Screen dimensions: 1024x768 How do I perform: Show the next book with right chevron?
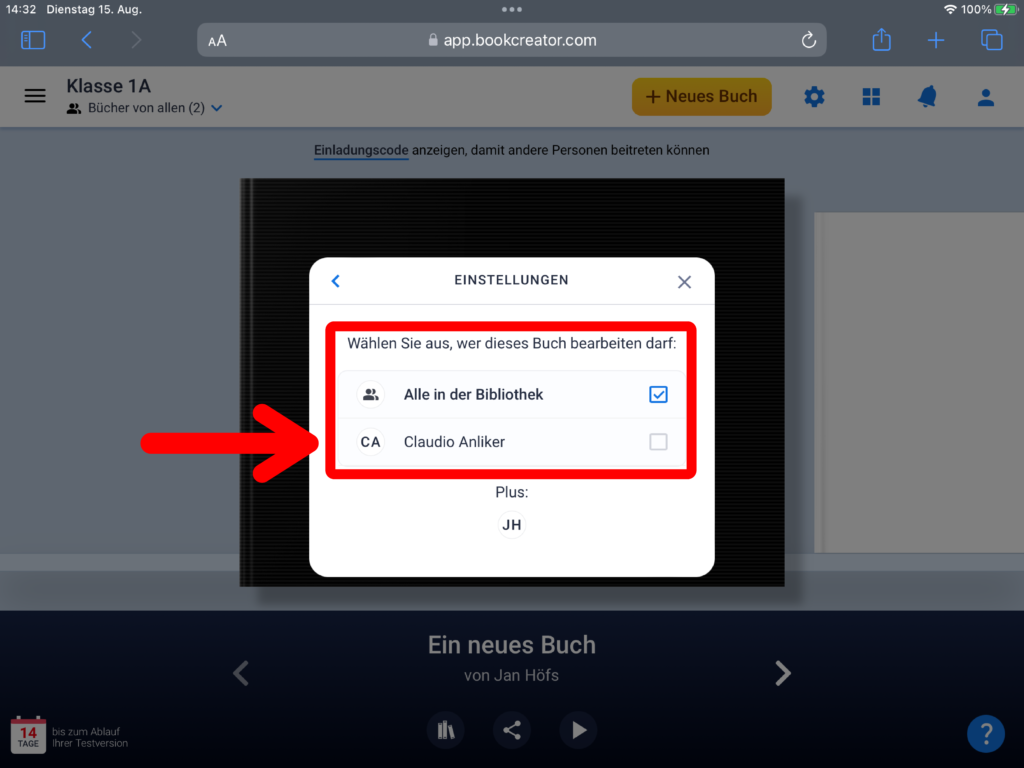click(x=783, y=674)
